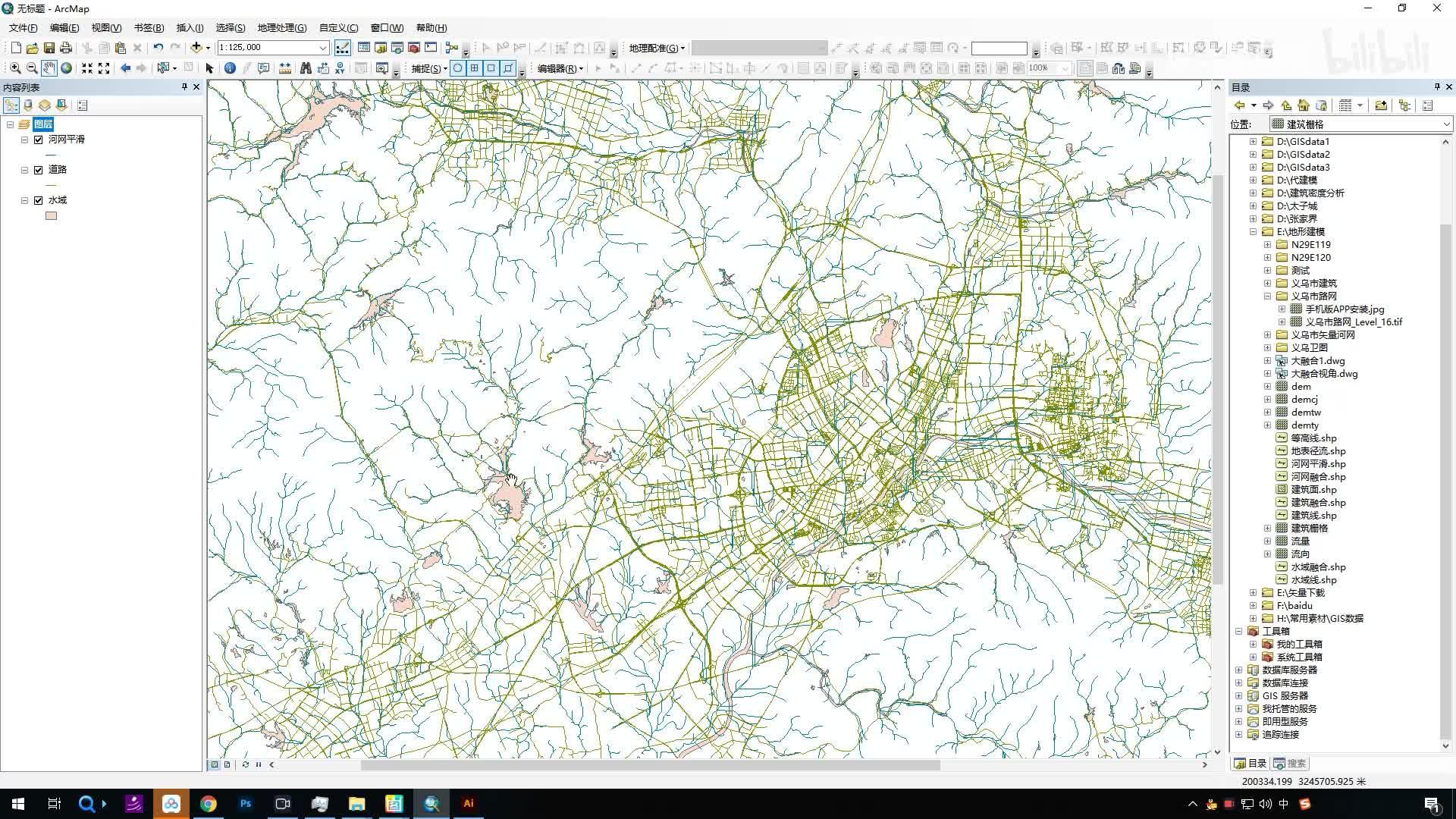Open the ArcToolbox window
Screen dimensions: 1456x819
414,48
